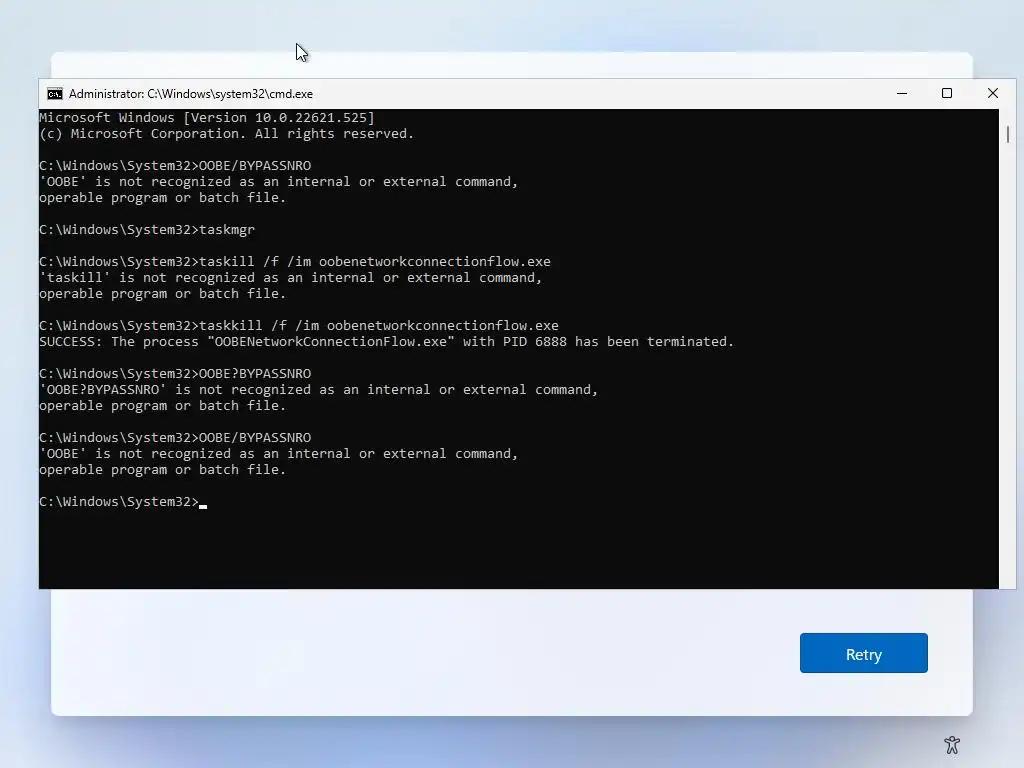The height and width of the screenshot is (768, 1024).
Task: Click the window title 'Administrator: C:\Windows\system32\cmd.exe'
Action: (x=191, y=94)
